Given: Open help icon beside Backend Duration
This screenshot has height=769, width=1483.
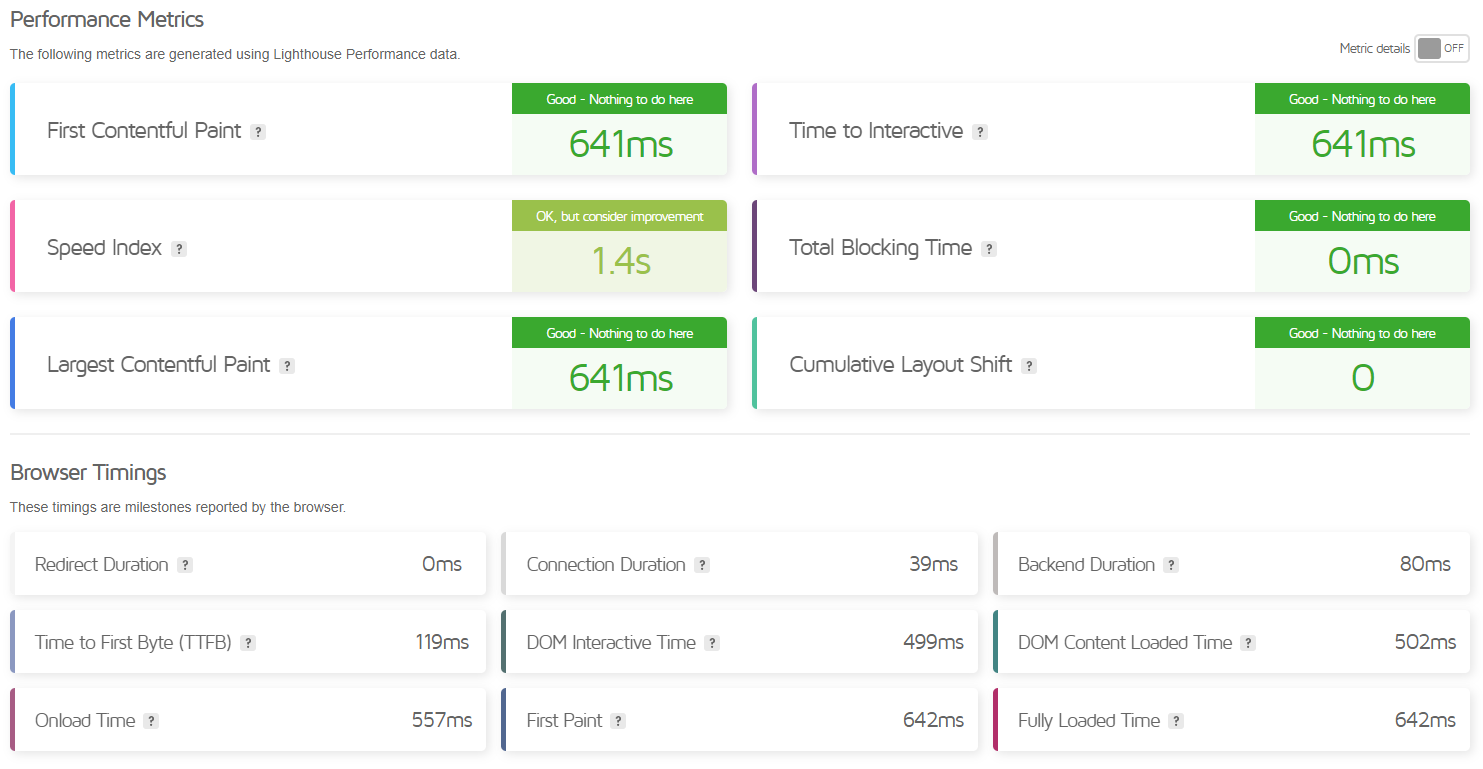Looking at the screenshot, I should click(1171, 565).
